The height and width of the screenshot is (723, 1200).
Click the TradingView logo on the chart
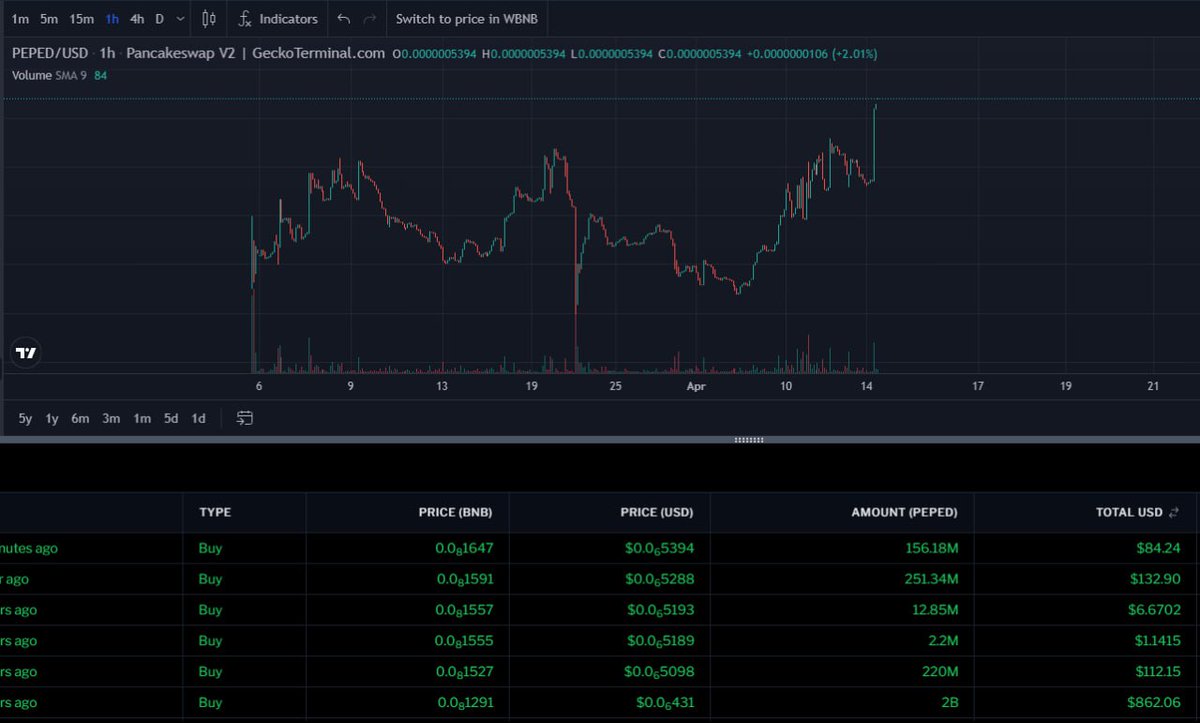click(25, 352)
